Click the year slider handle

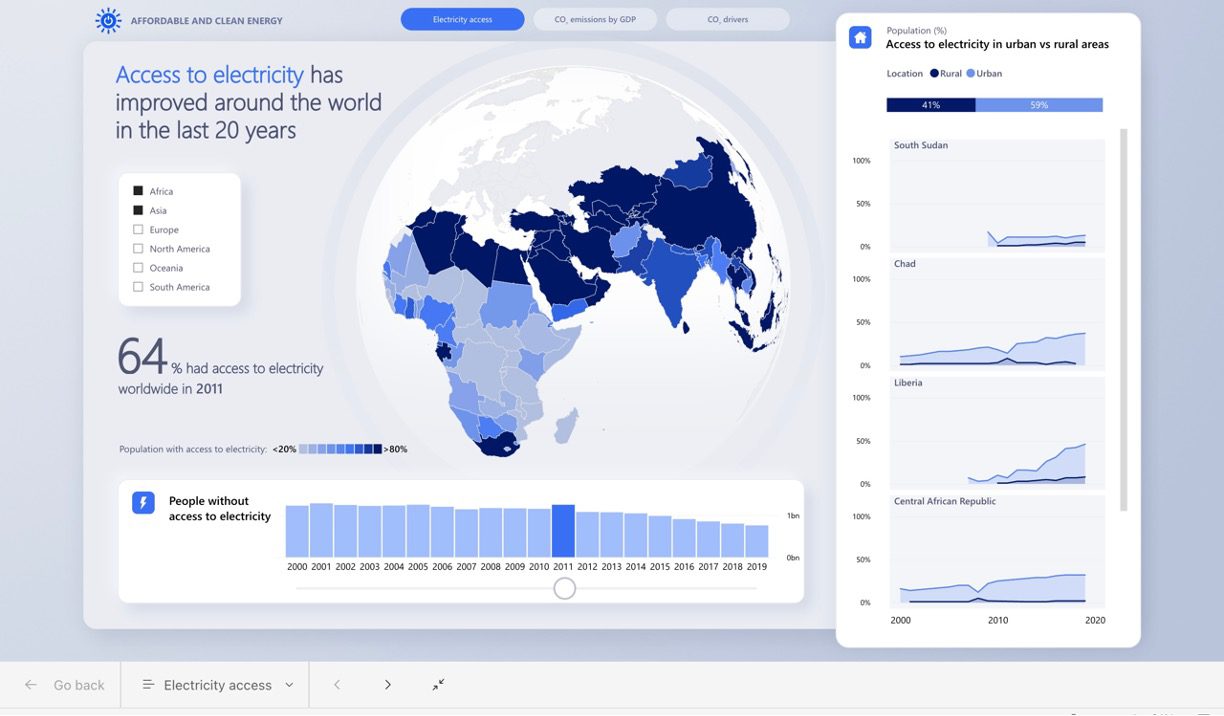564,588
